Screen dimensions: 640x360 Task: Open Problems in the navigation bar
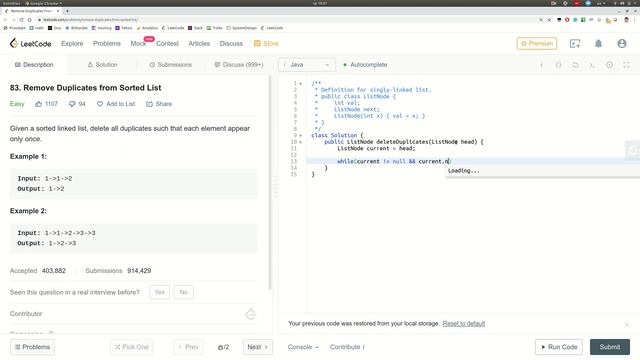point(107,43)
